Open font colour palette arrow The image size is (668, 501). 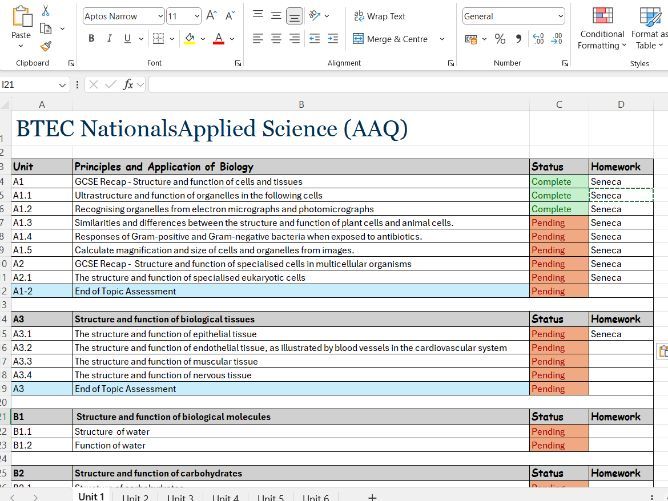coord(232,39)
